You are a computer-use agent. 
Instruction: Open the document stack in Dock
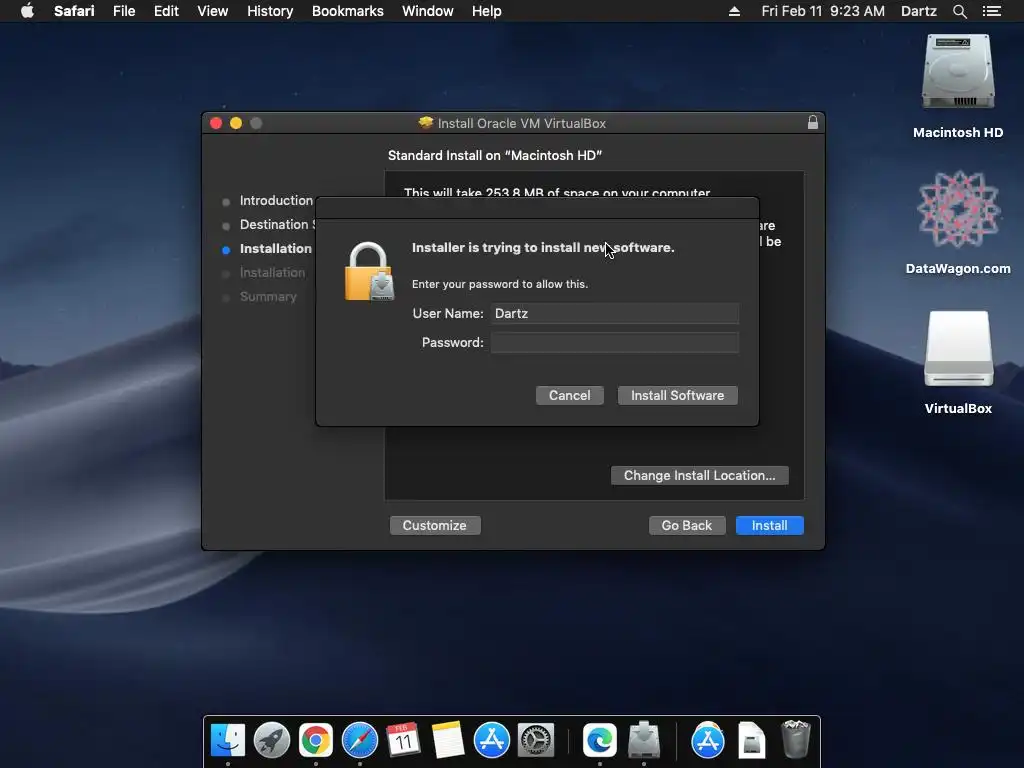pos(752,740)
